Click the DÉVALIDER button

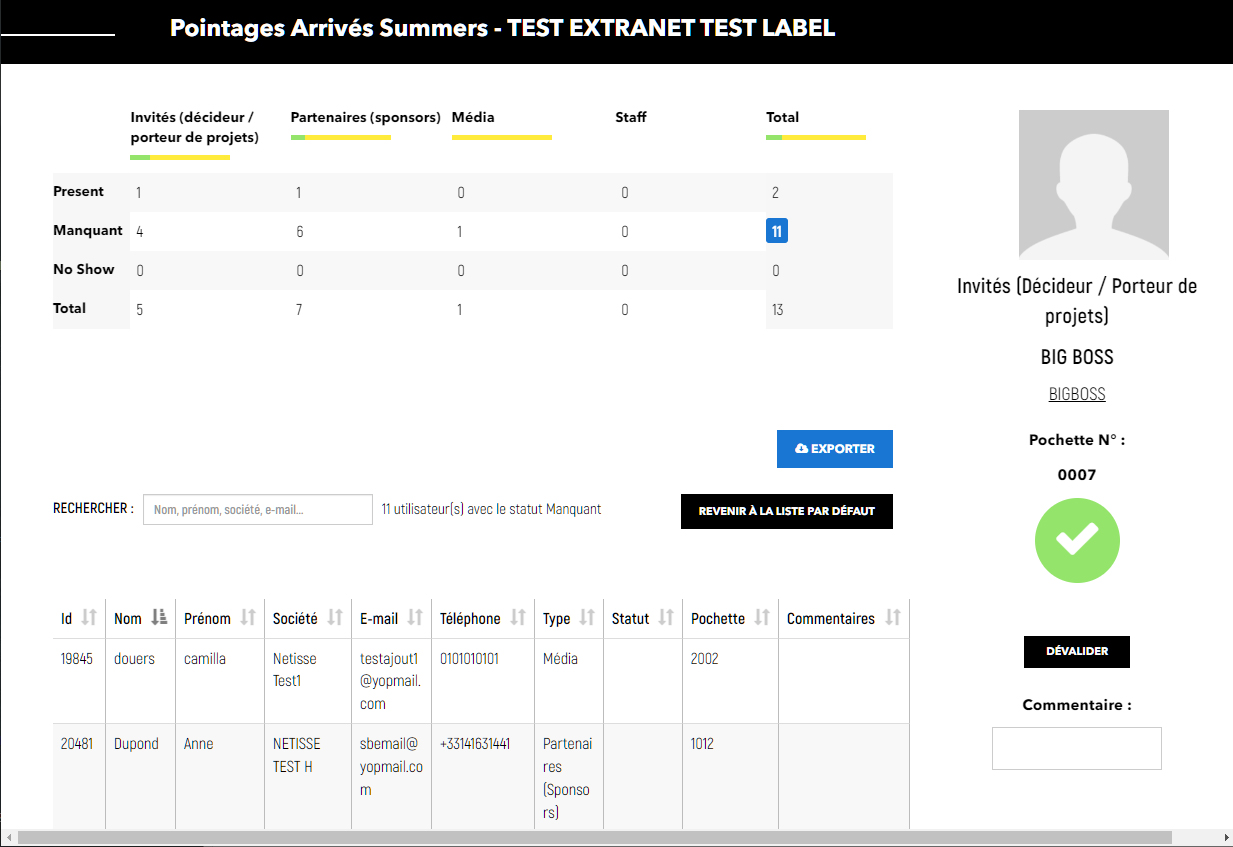point(1077,652)
